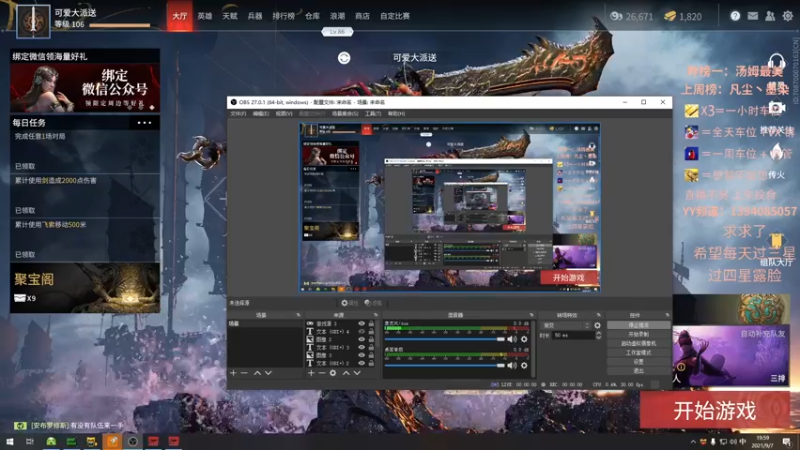Screen dimensions: 800x450
Task: Click the 开始游戏 start game button
Action: (715, 410)
